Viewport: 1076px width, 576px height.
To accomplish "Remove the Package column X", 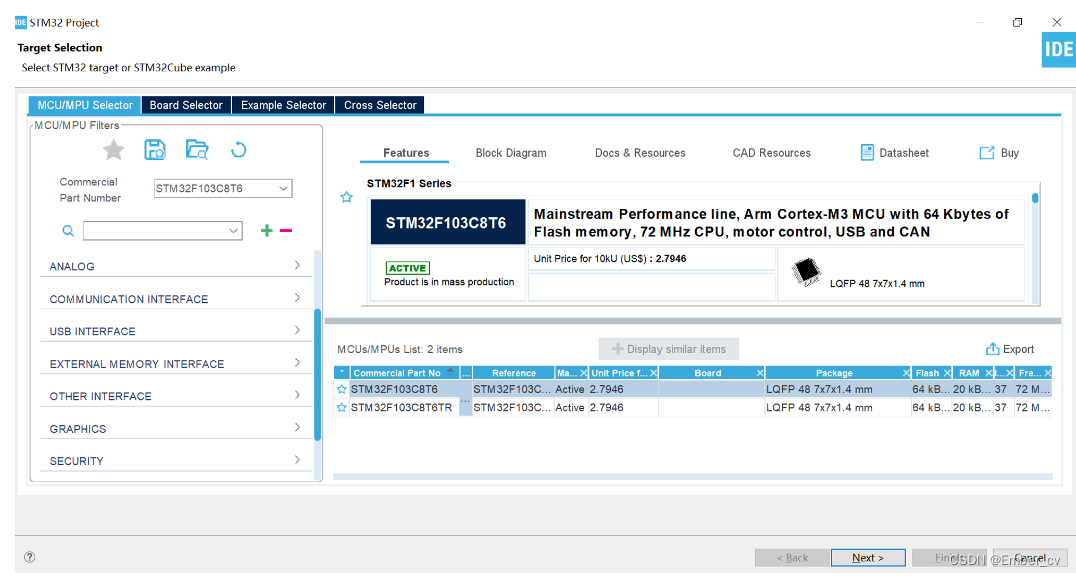I will 906,373.
